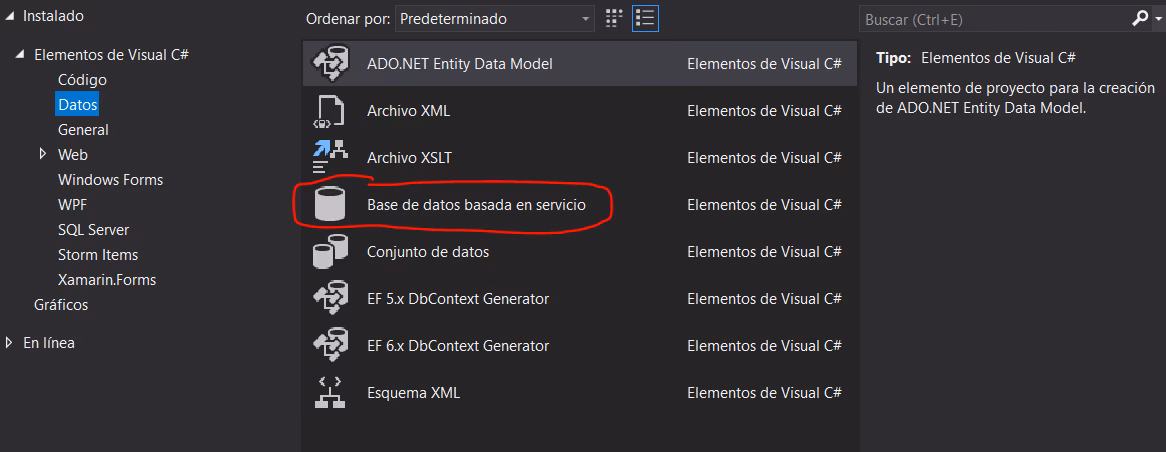Click Elementos de Visual C# in Esquema XML row
The width and height of the screenshot is (1166, 452).
pos(764,393)
